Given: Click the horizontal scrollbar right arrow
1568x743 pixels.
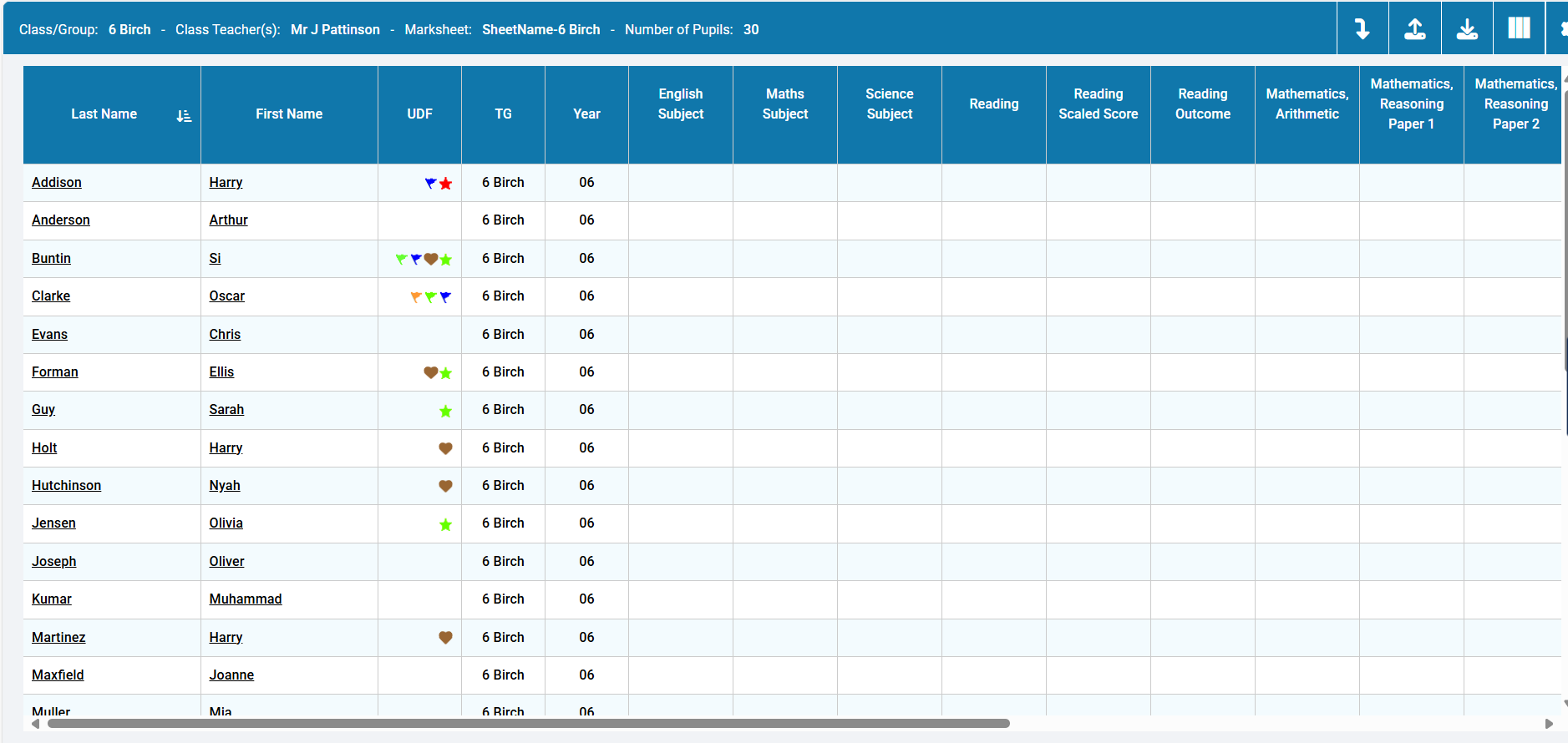Looking at the screenshot, I should click(x=1549, y=724).
